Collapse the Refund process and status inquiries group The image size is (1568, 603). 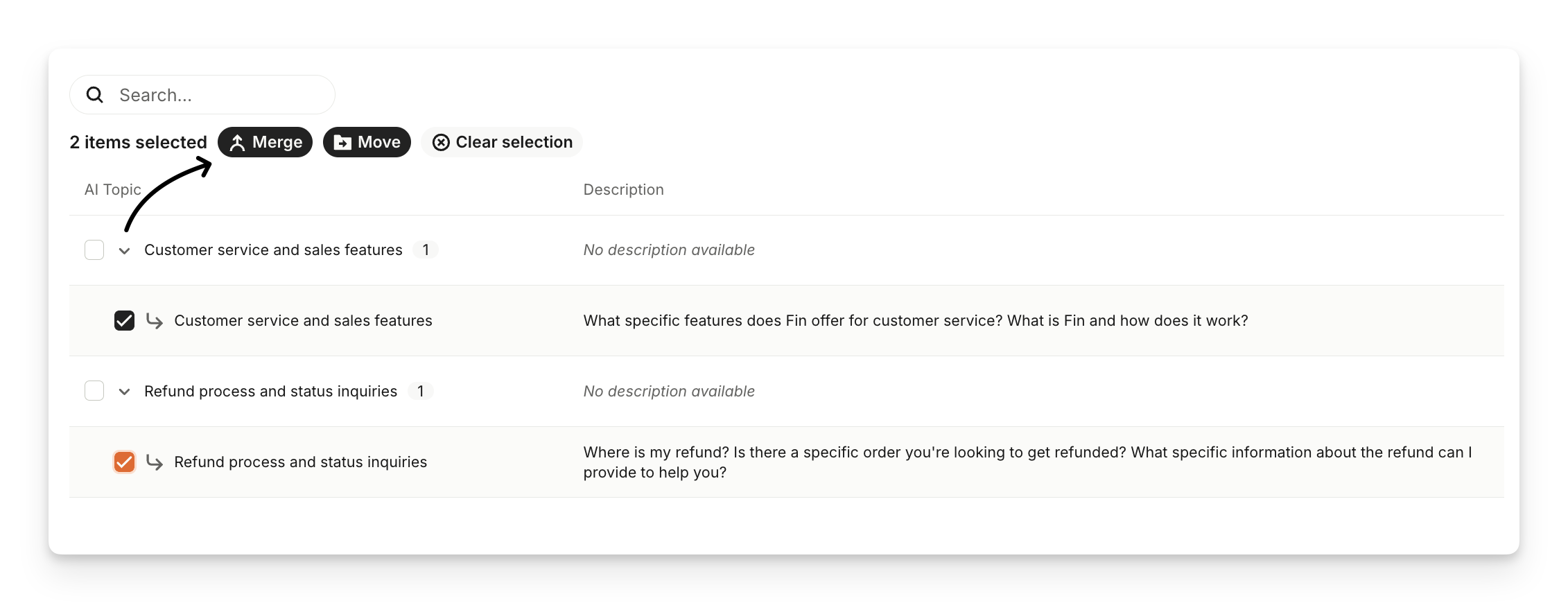click(x=124, y=392)
